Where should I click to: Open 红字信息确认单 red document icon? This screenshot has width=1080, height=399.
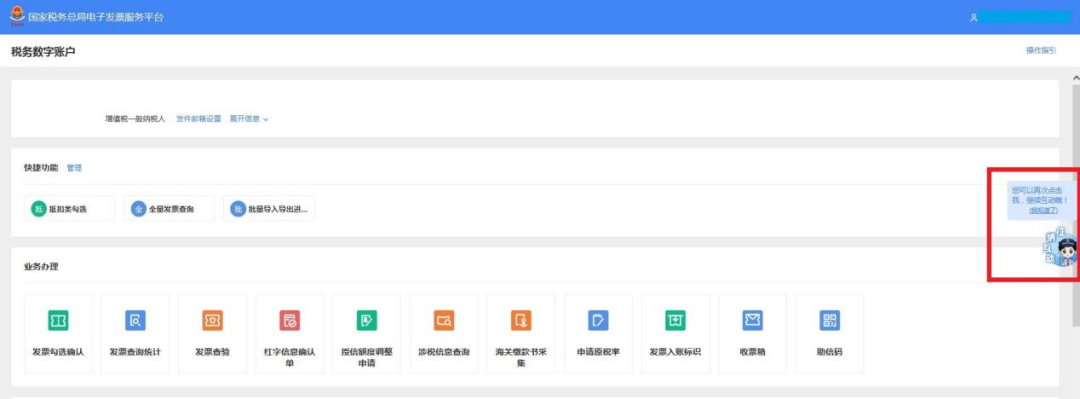click(x=289, y=320)
